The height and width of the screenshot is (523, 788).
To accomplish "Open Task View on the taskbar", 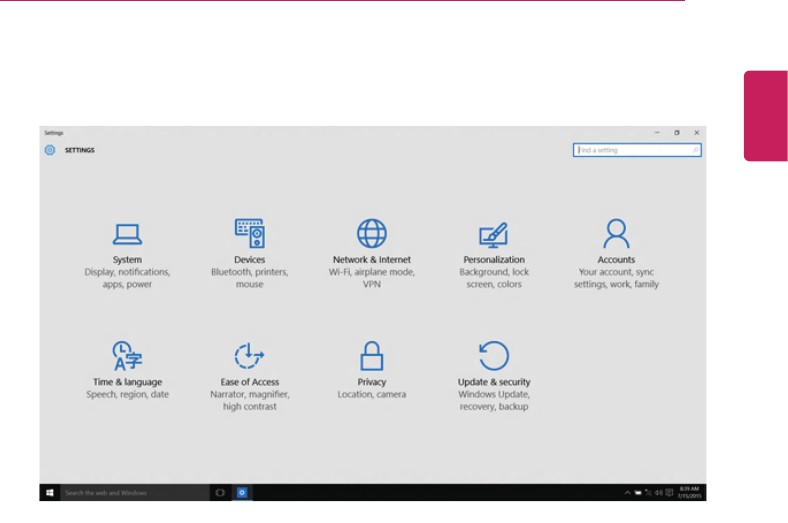I will (x=220, y=493).
